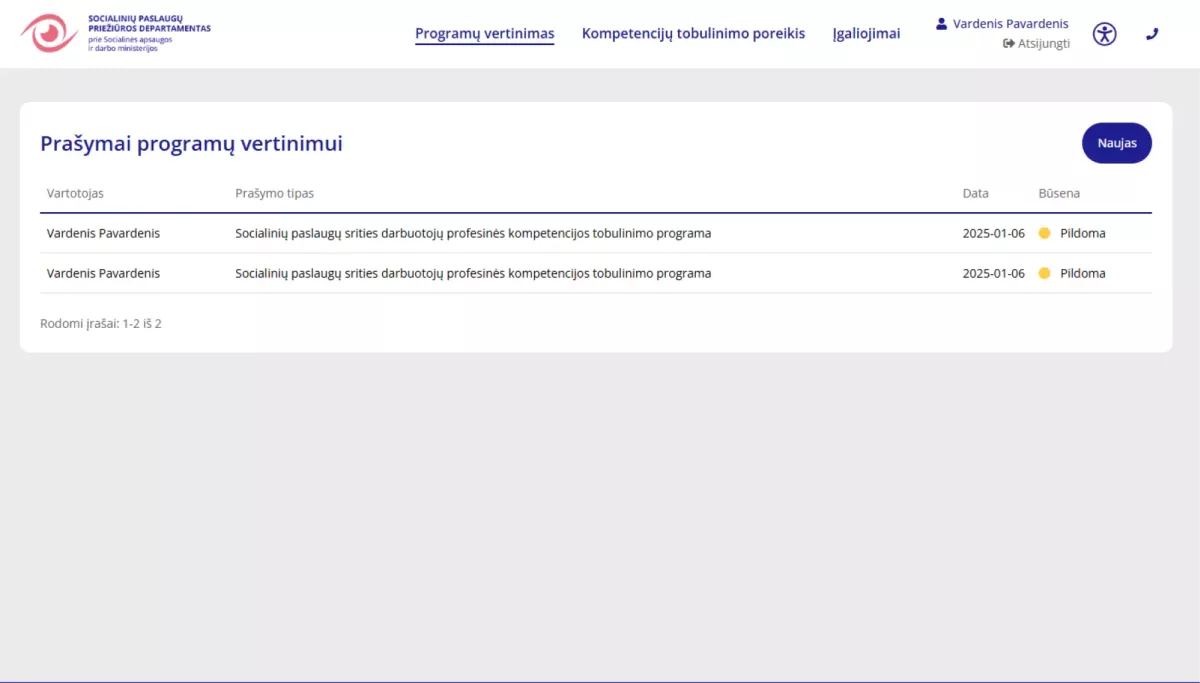This screenshot has height=683, width=1200.
Task: Click the Vardenis Pavardenis name in the header
Action: 1011,24
